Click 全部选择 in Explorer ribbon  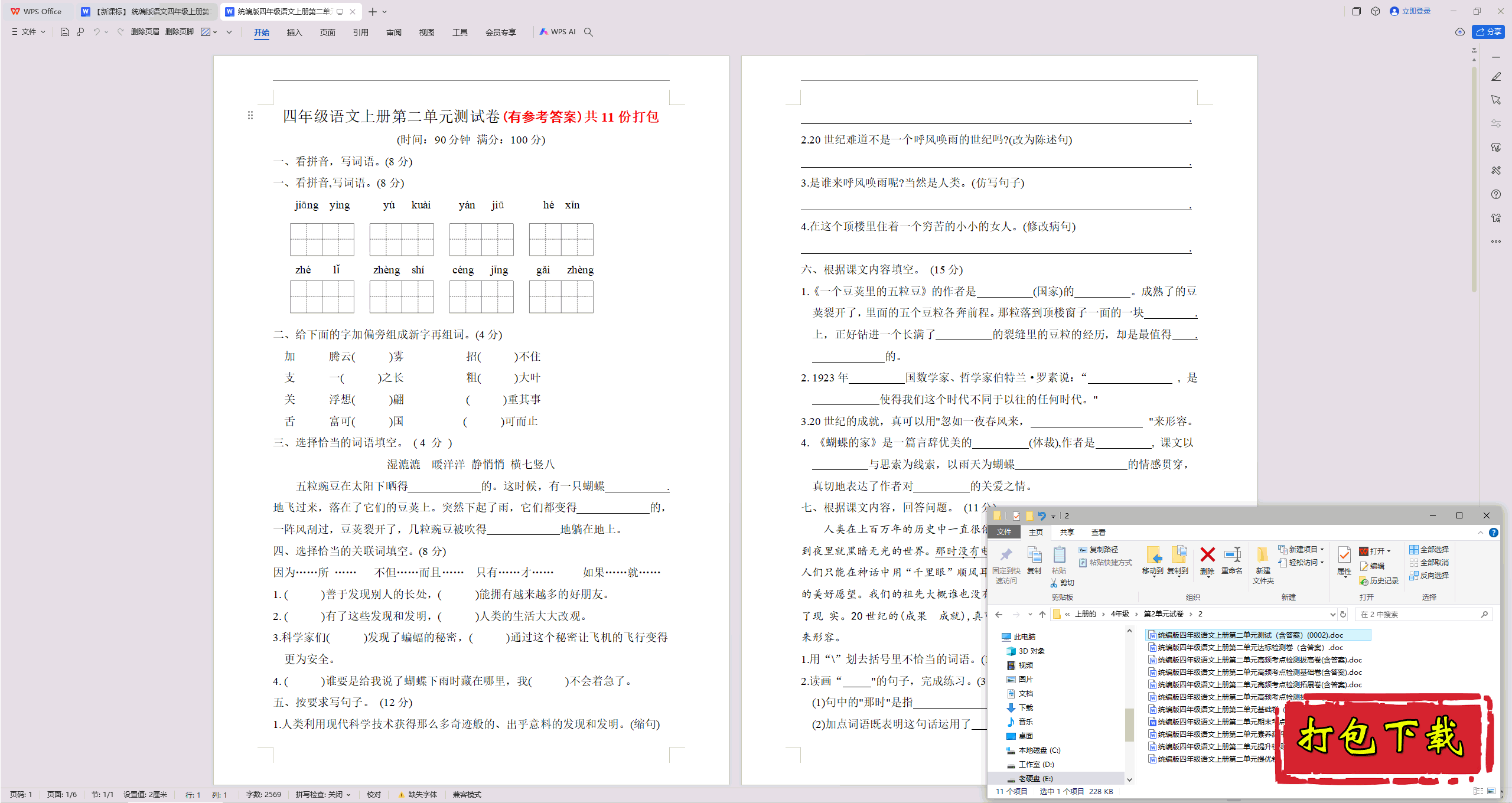(x=1429, y=550)
